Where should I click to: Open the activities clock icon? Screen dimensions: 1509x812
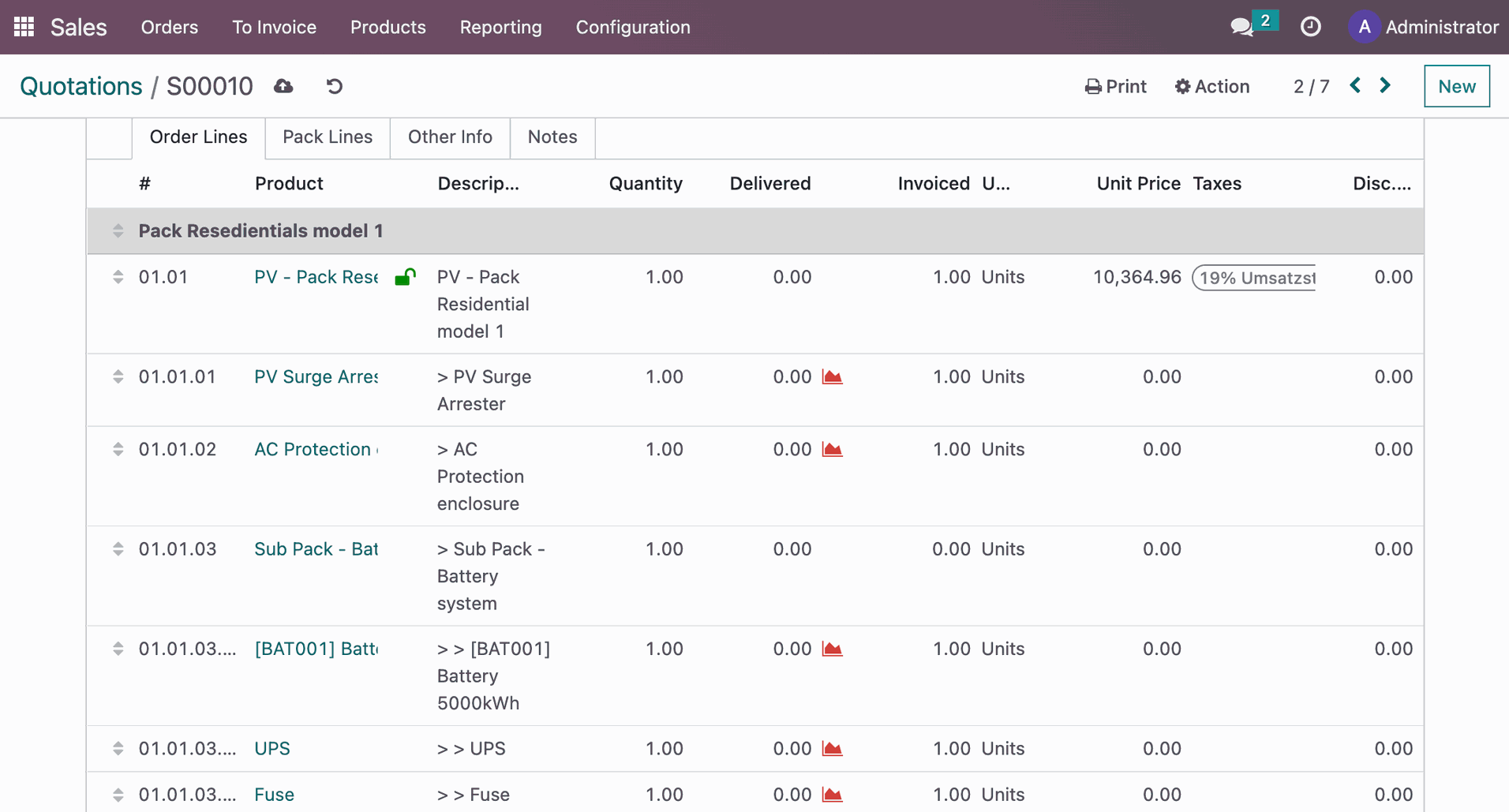coord(1310,27)
